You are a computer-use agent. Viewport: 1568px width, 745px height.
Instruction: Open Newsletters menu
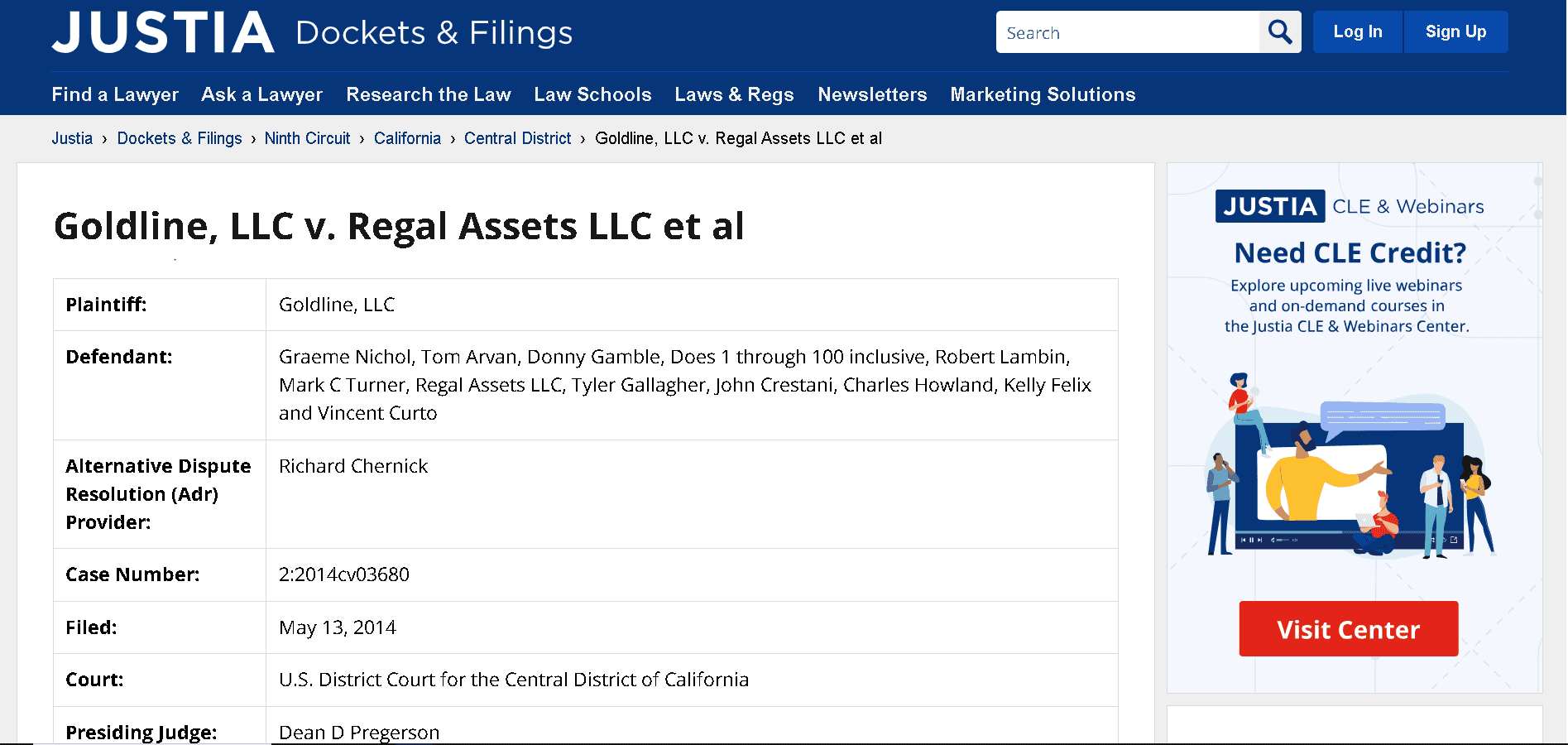872,94
